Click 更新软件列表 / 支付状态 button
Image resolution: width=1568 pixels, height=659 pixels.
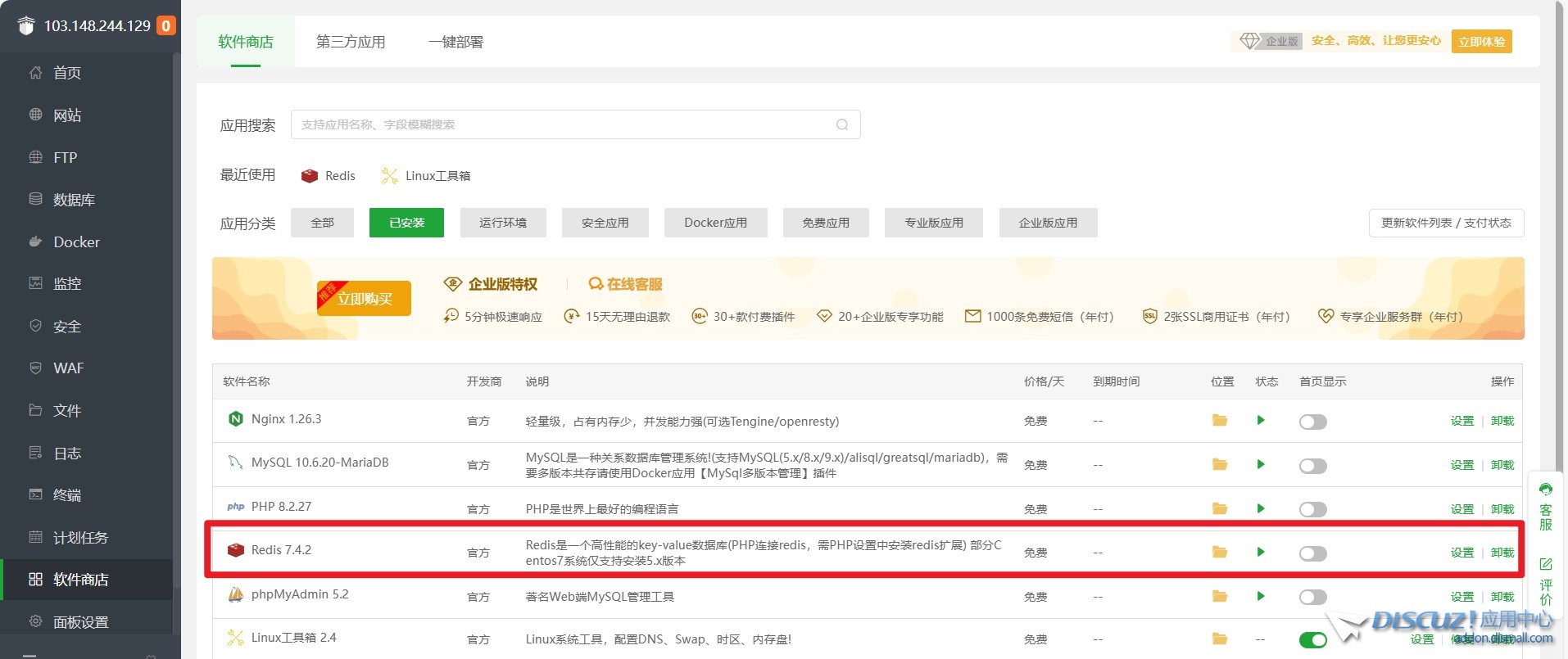(1446, 223)
